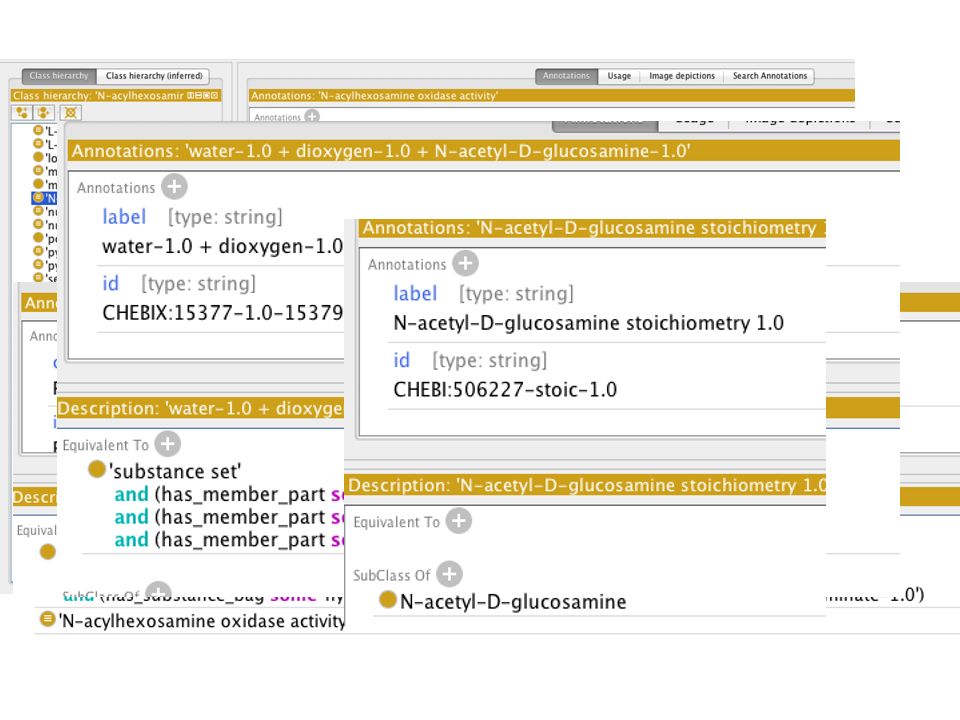
Task: Open the Search Annotations tab
Action: [x=770, y=76]
